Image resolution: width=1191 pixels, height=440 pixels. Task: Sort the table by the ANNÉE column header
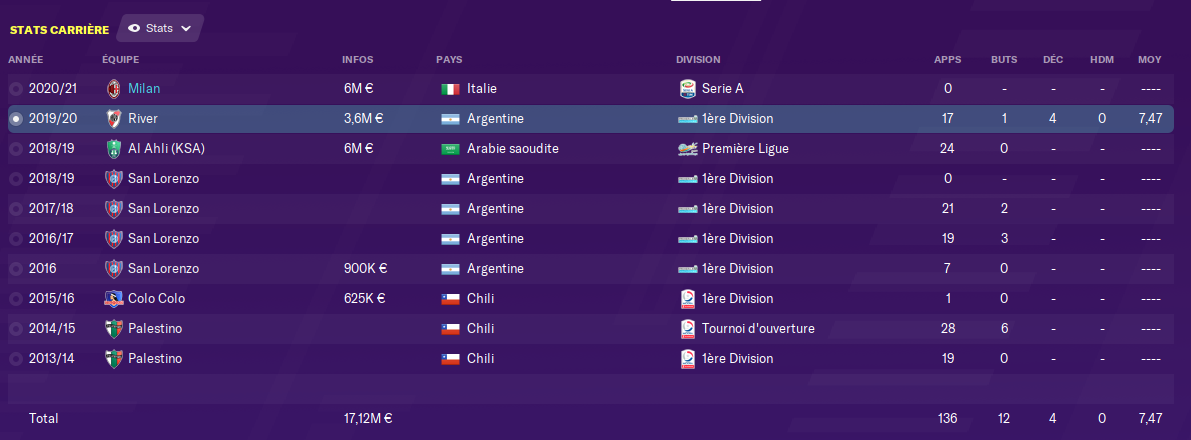[x=26, y=60]
